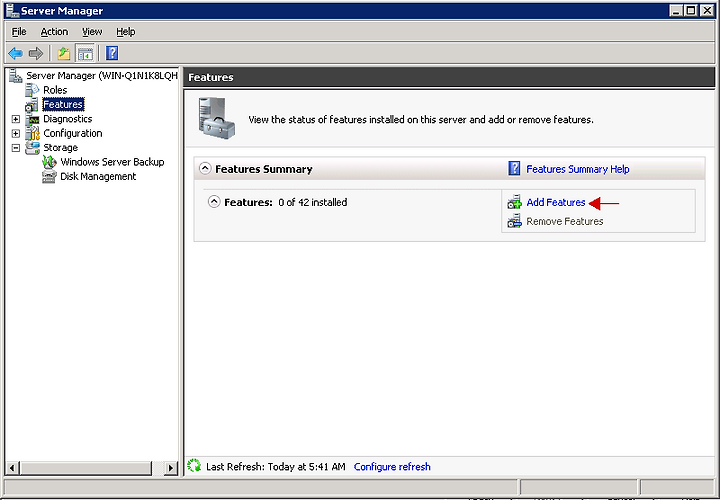This screenshot has height=500, width=720.
Task: Close the Server Manager window
Action: click(x=707, y=11)
